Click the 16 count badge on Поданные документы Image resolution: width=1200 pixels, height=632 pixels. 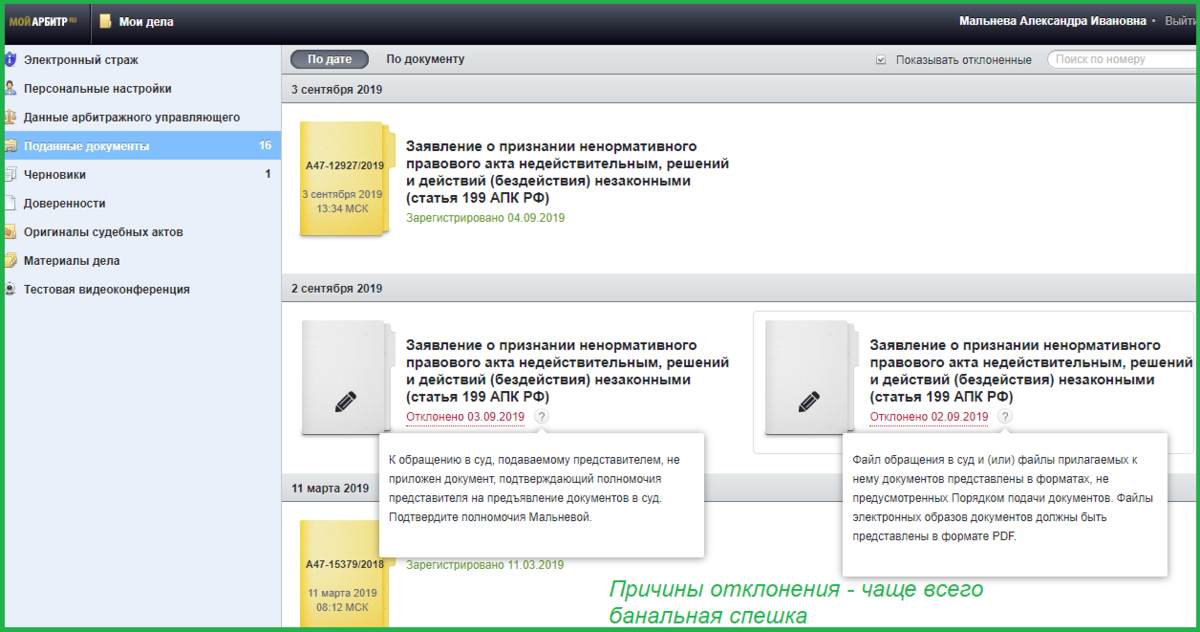click(265, 146)
